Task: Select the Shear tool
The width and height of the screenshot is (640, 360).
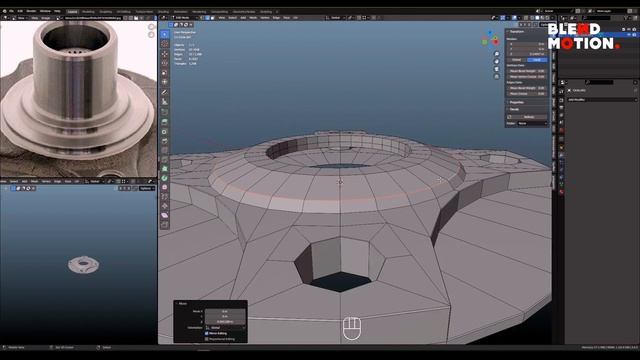Action: [165, 215]
